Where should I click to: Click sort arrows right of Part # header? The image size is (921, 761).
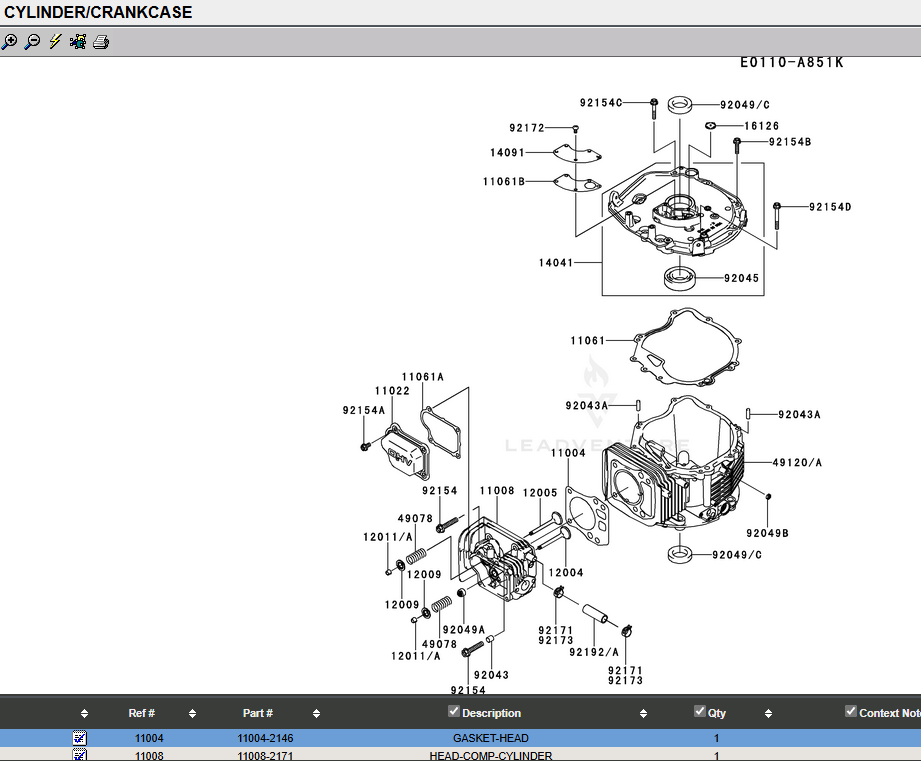coord(316,714)
